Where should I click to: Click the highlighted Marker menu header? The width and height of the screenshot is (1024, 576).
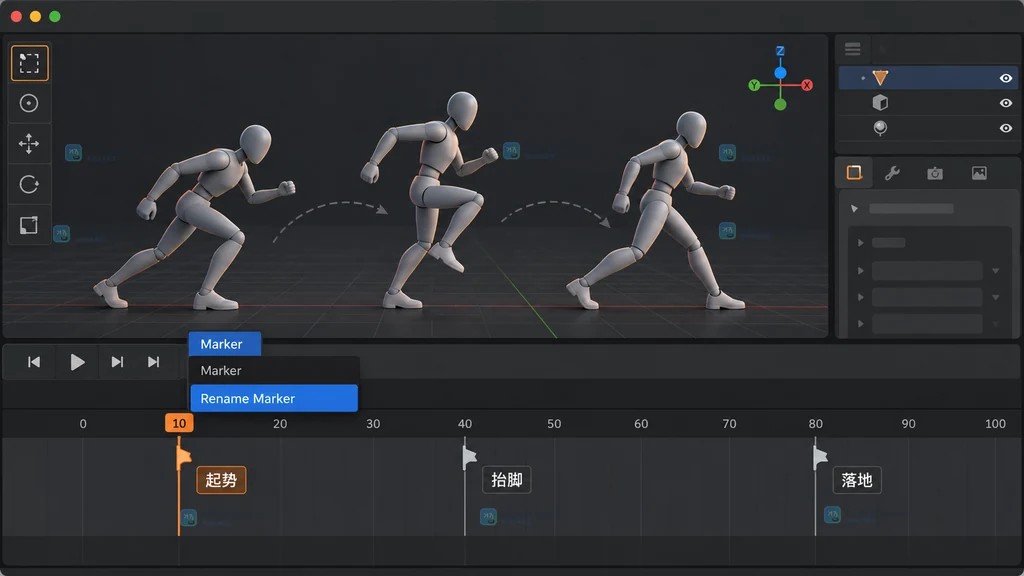point(225,344)
